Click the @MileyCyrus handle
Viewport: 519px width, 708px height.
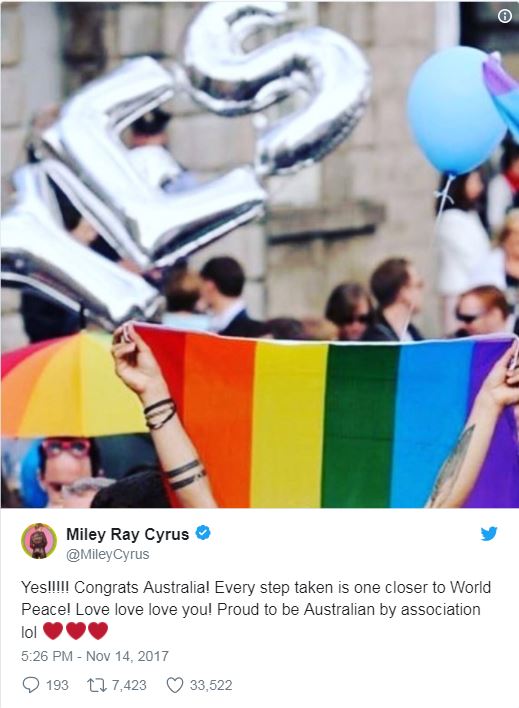point(108,554)
